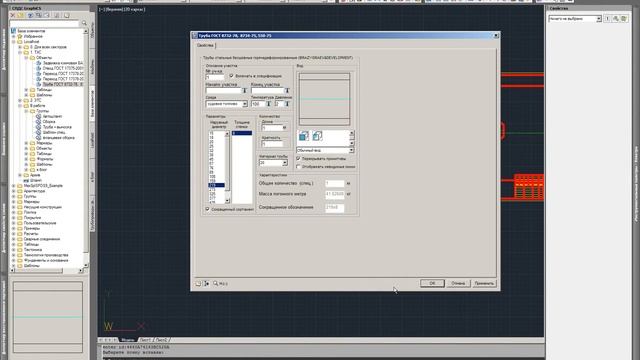Select the Автоштамп item in the tree
Viewport: 640px width, 360px height.
52,116
